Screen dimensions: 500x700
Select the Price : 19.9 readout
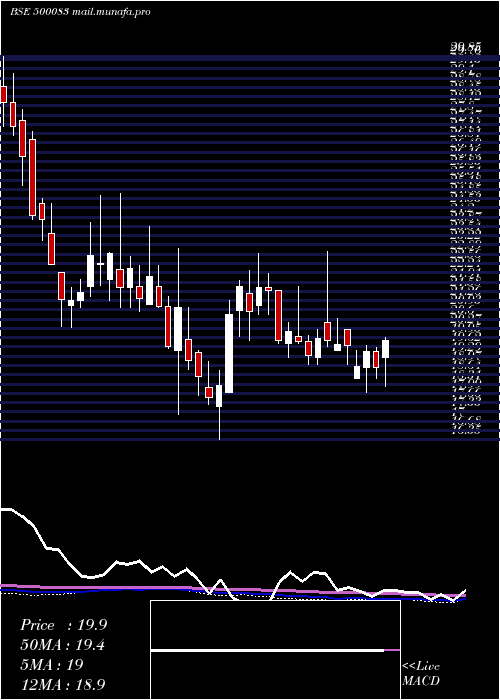[x=63, y=625]
